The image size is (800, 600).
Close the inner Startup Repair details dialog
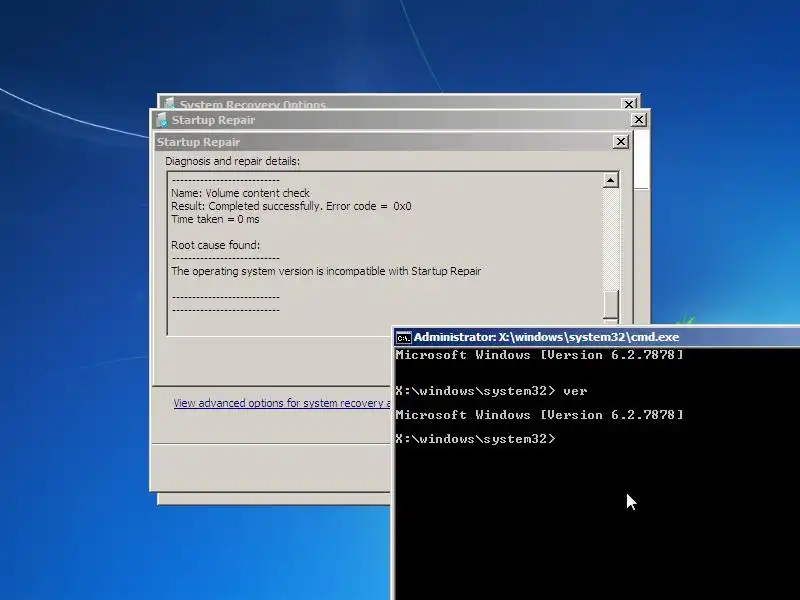point(620,142)
